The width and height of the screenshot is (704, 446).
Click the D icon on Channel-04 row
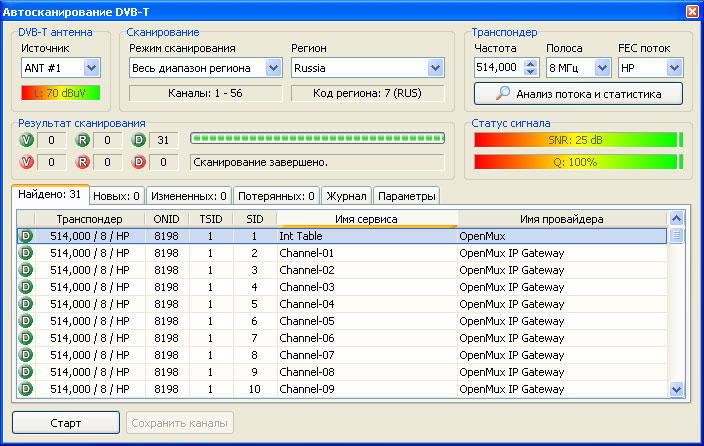pos(26,304)
